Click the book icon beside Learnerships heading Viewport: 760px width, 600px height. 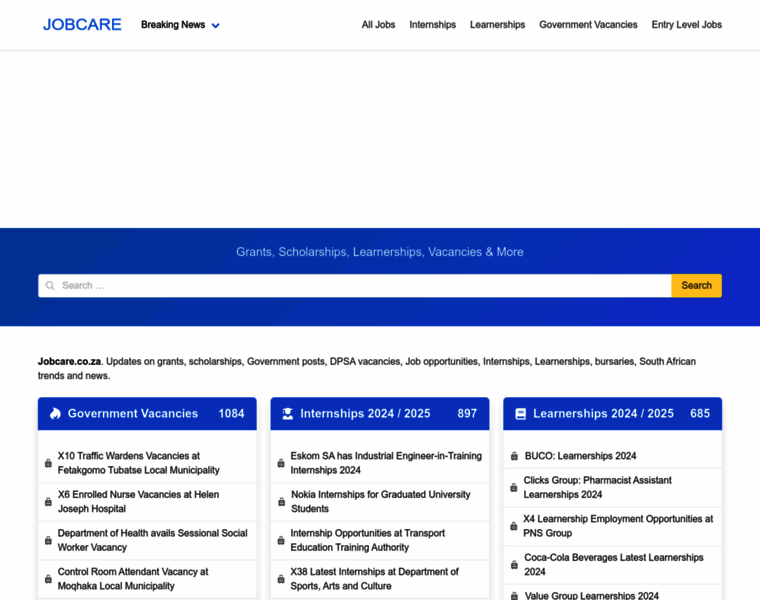pos(521,414)
